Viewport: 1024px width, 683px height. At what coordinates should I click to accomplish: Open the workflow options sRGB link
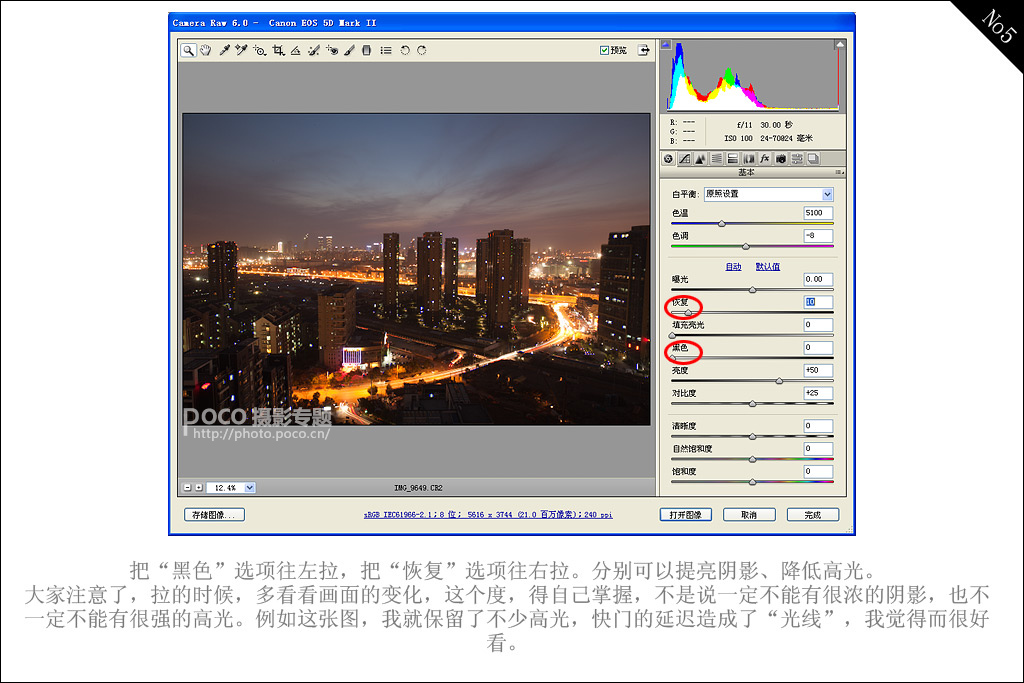pos(488,515)
